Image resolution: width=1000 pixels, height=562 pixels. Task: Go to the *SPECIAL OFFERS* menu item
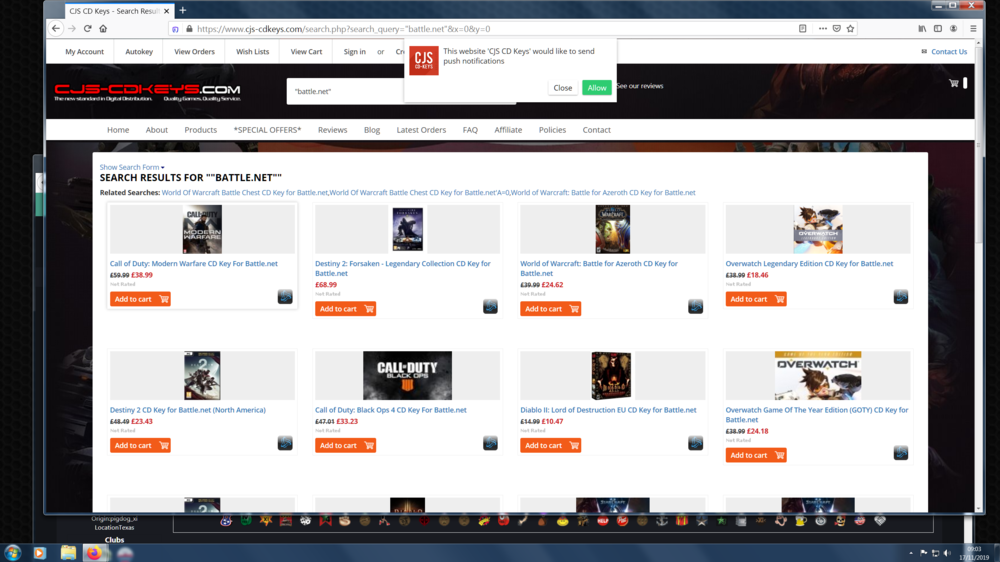267,130
